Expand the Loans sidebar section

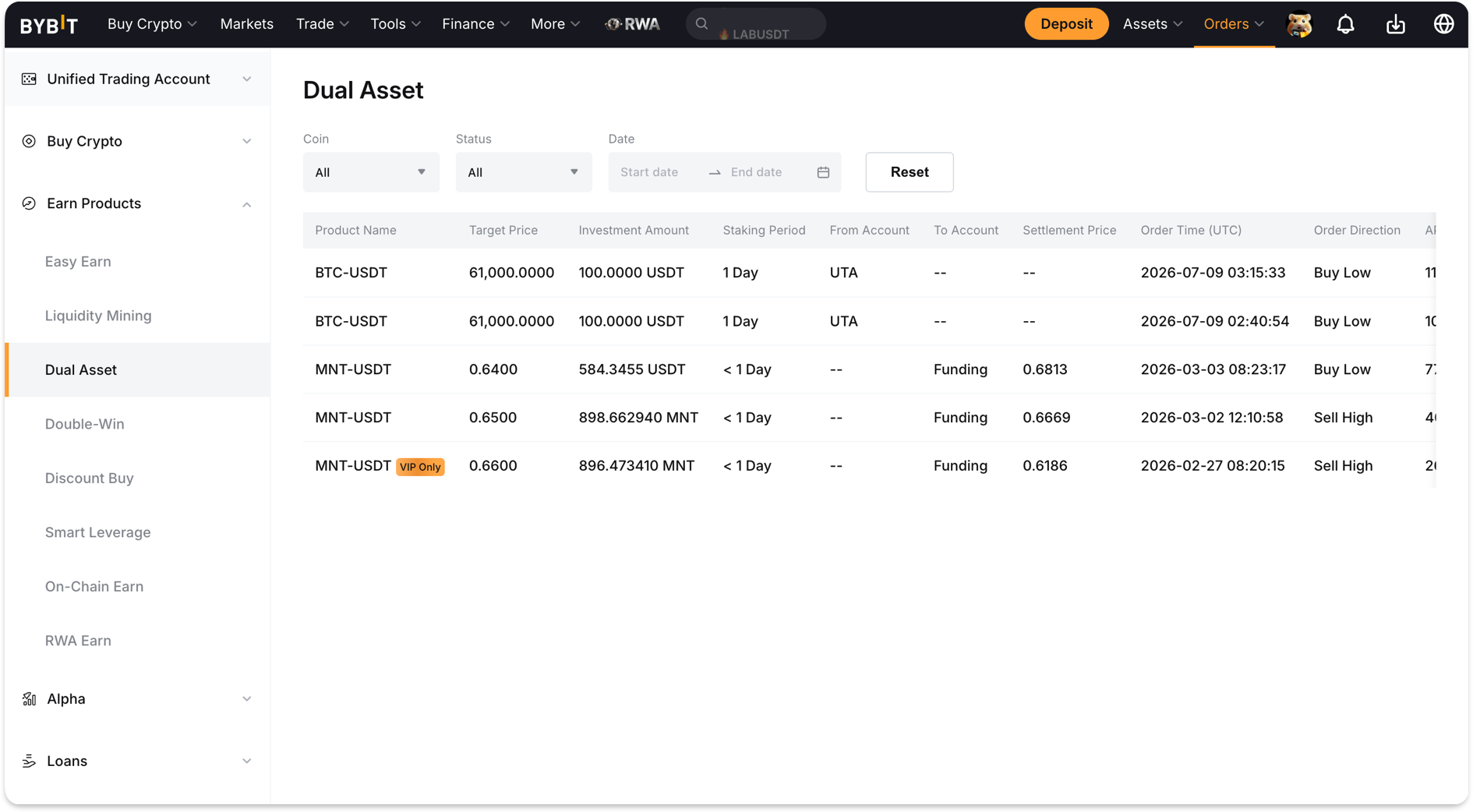(246, 761)
